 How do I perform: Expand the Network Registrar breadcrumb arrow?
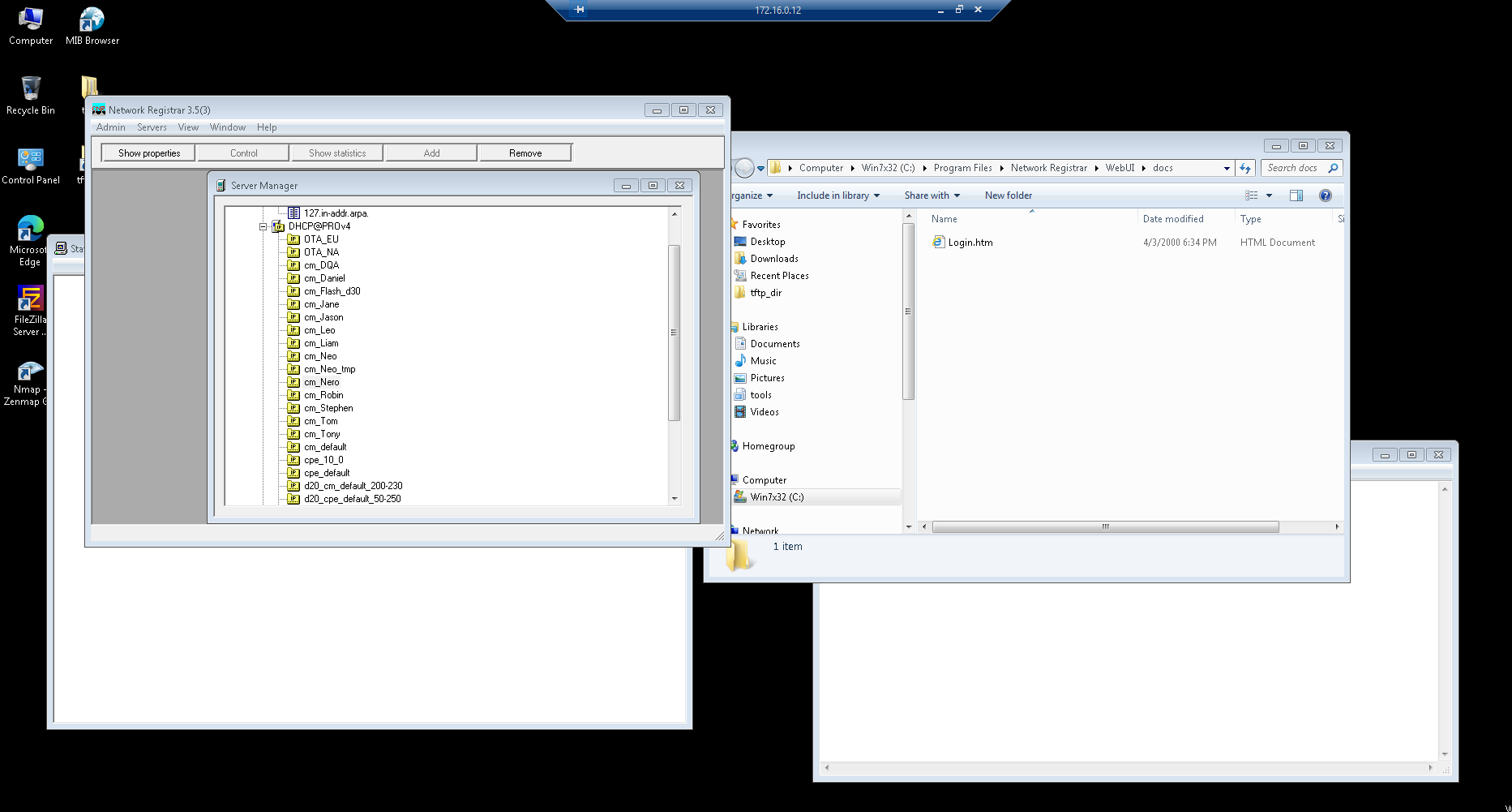(x=1096, y=168)
